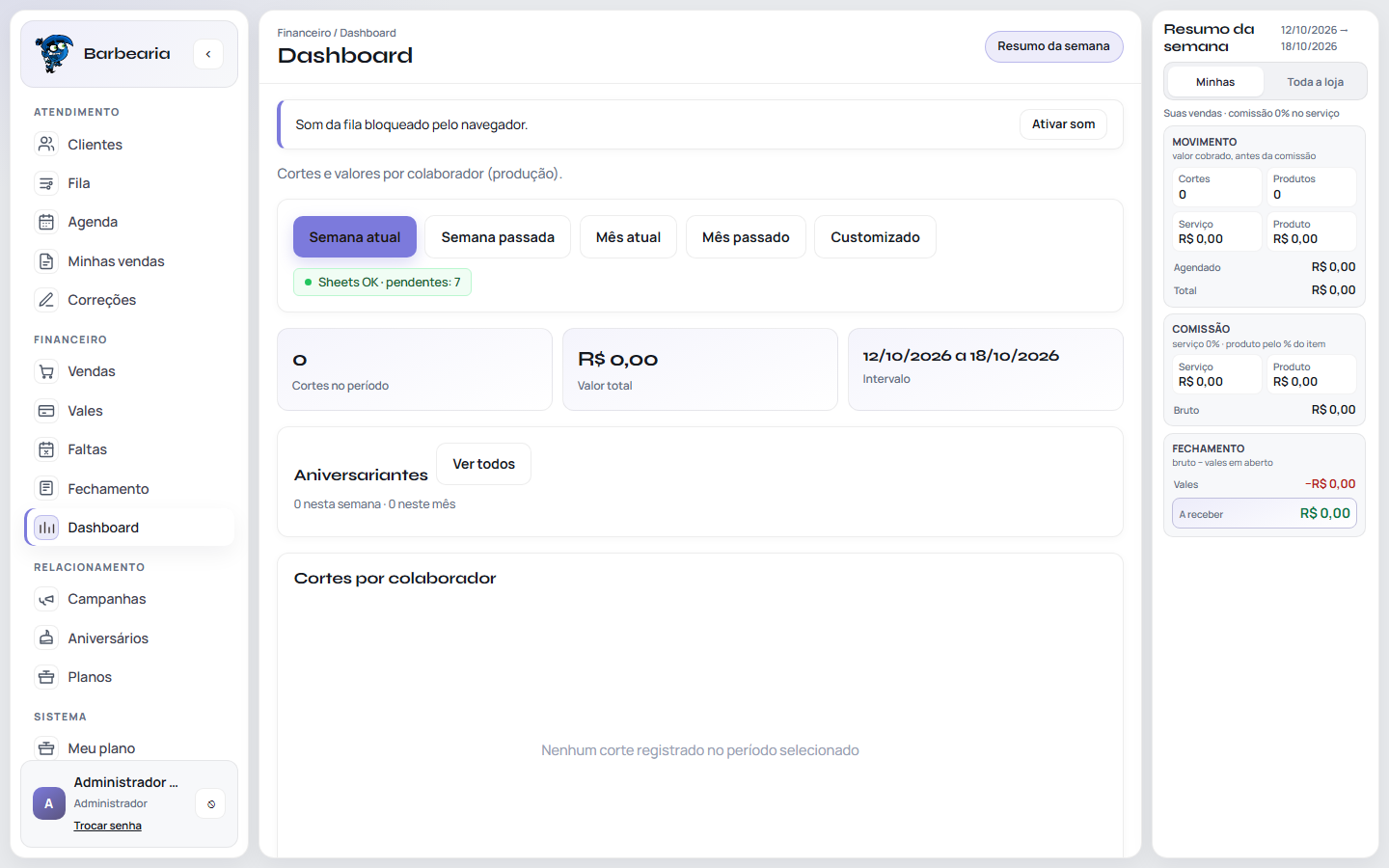Viewport: 1389px width, 868px height.
Task: Click the Cortes count box under Movimento
Action: tap(1217, 187)
